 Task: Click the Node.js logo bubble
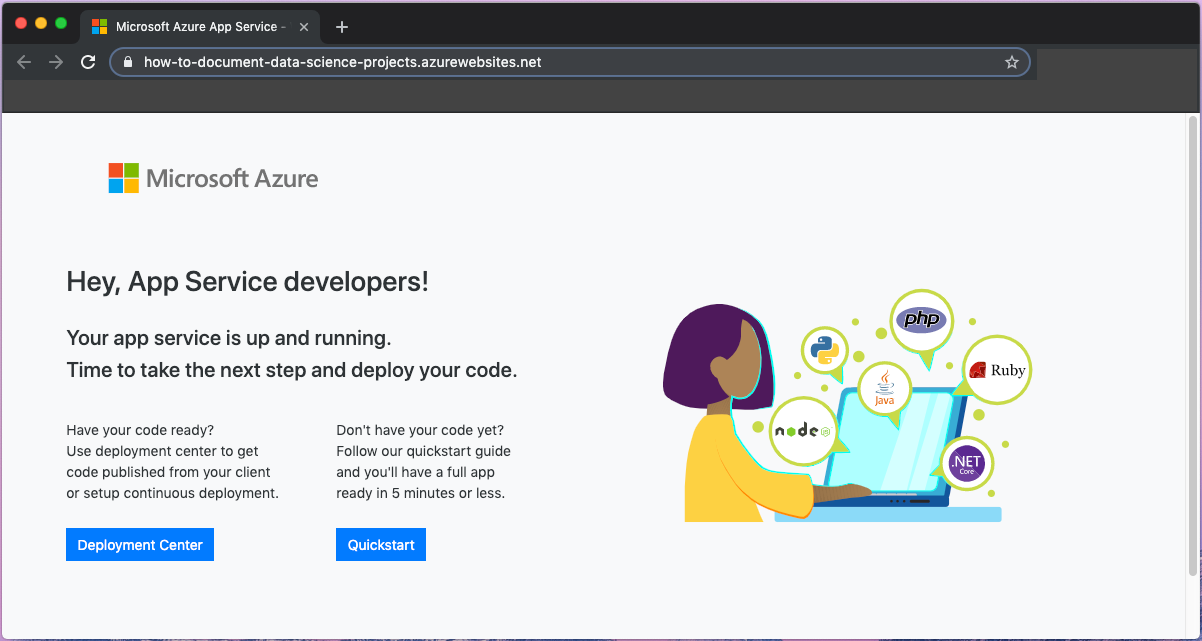point(803,430)
